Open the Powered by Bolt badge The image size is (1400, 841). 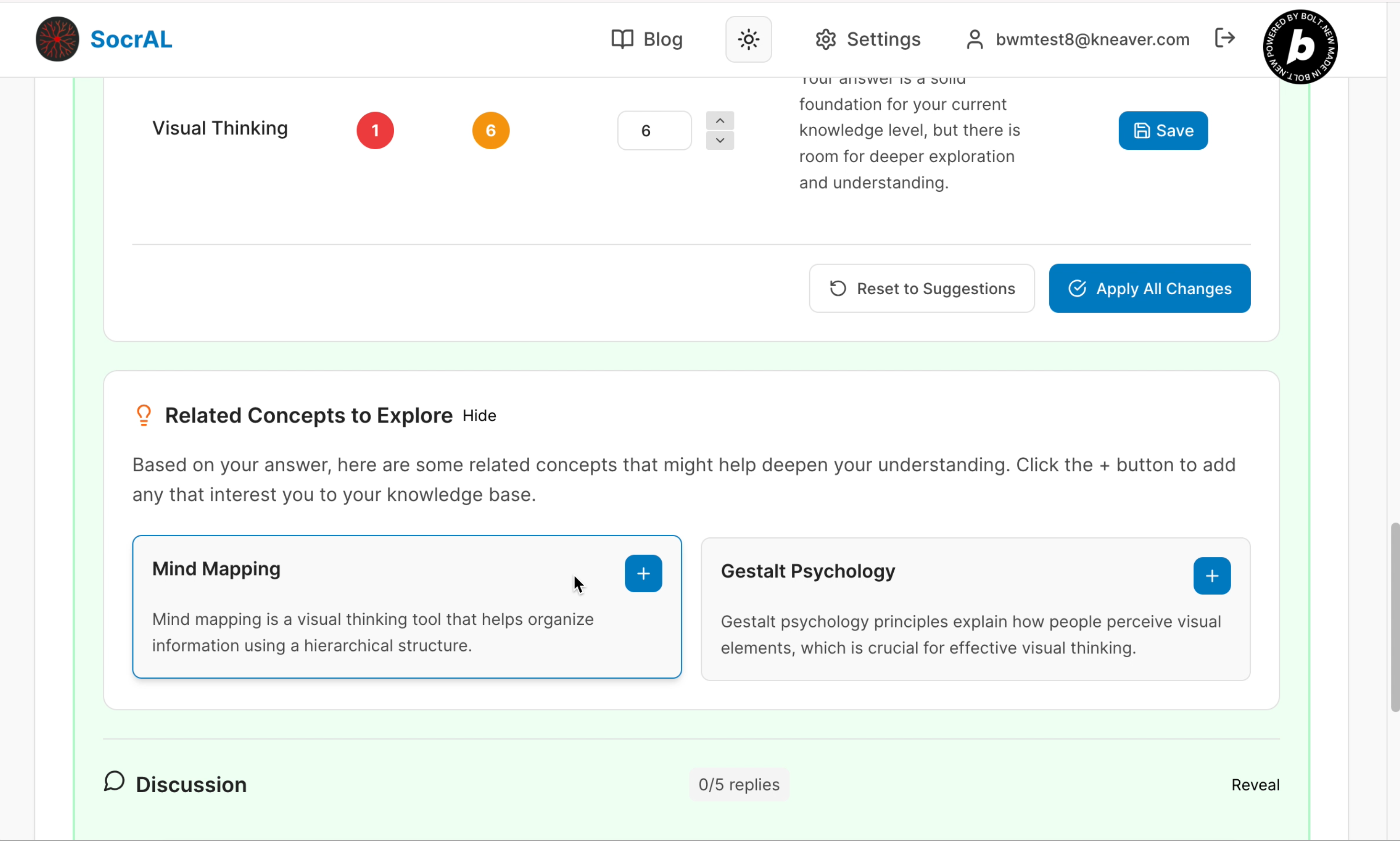[x=1300, y=46]
